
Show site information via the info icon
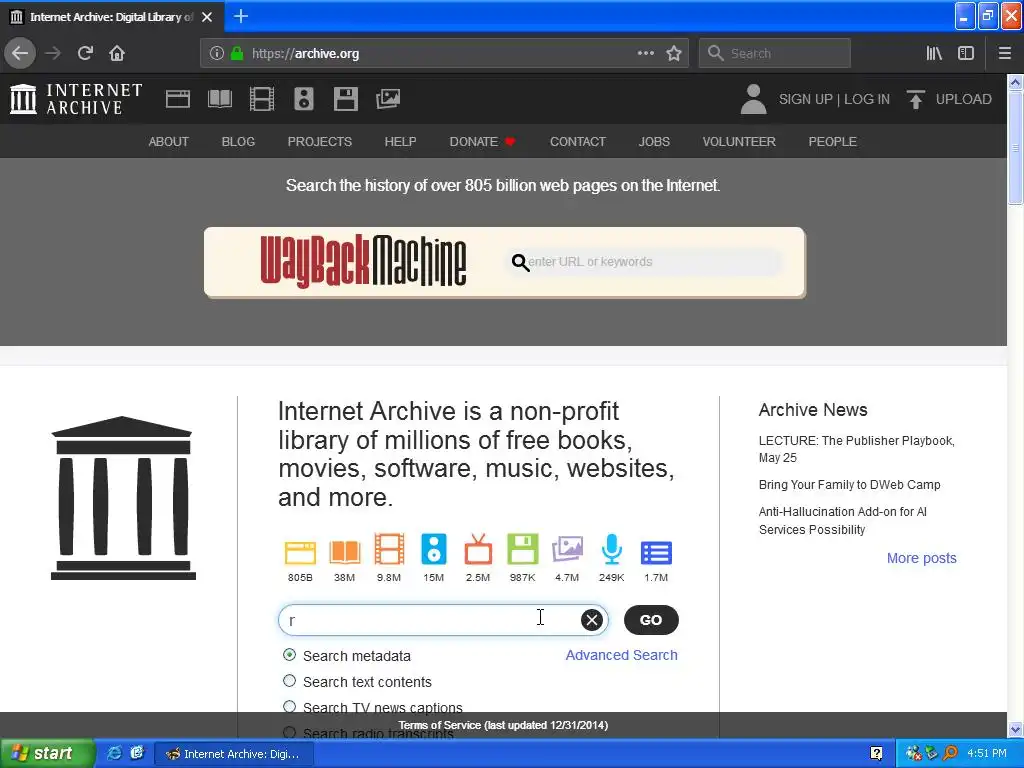(217, 54)
